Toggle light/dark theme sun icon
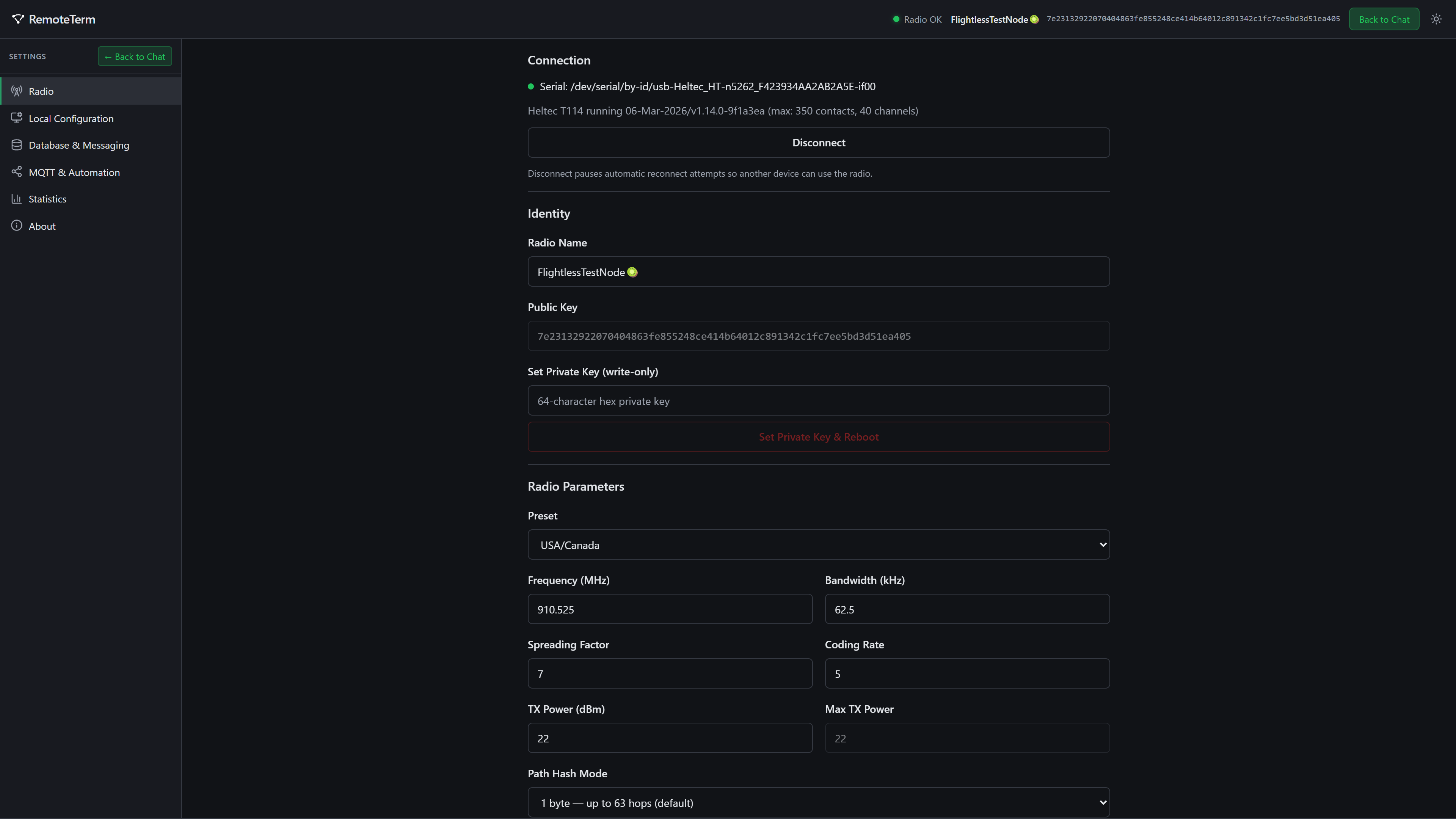The height and width of the screenshot is (819, 1456). coord(1436,19)
